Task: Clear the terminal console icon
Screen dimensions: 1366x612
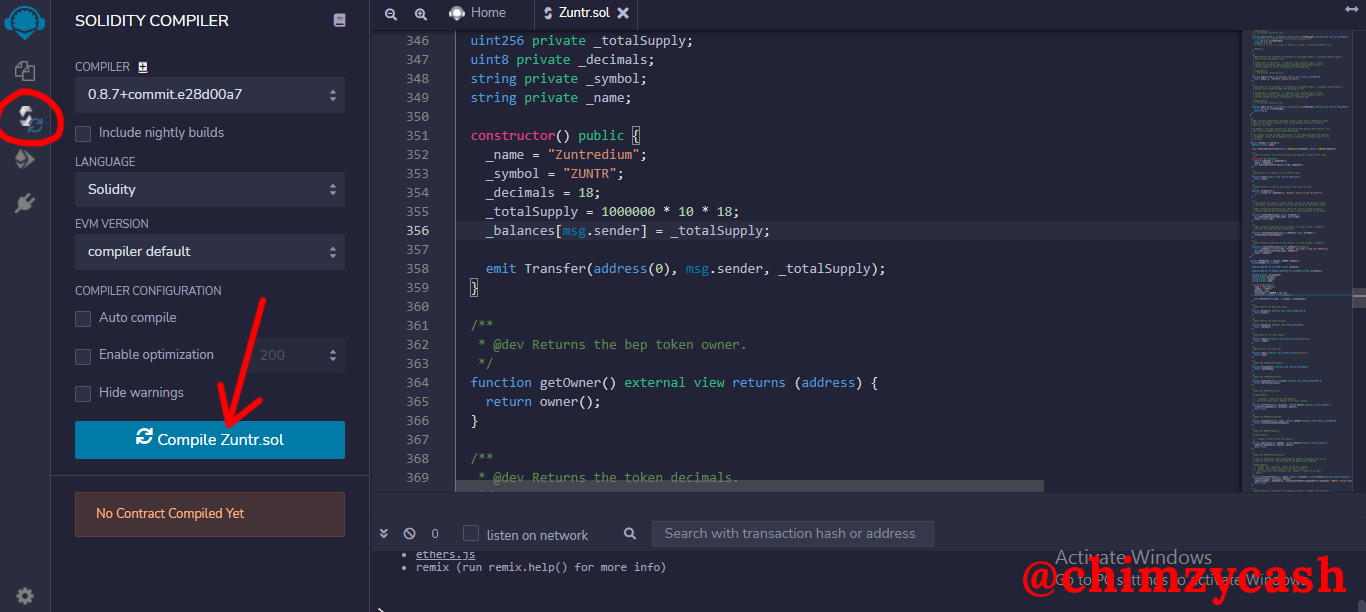Action: [x=409, y=534]
